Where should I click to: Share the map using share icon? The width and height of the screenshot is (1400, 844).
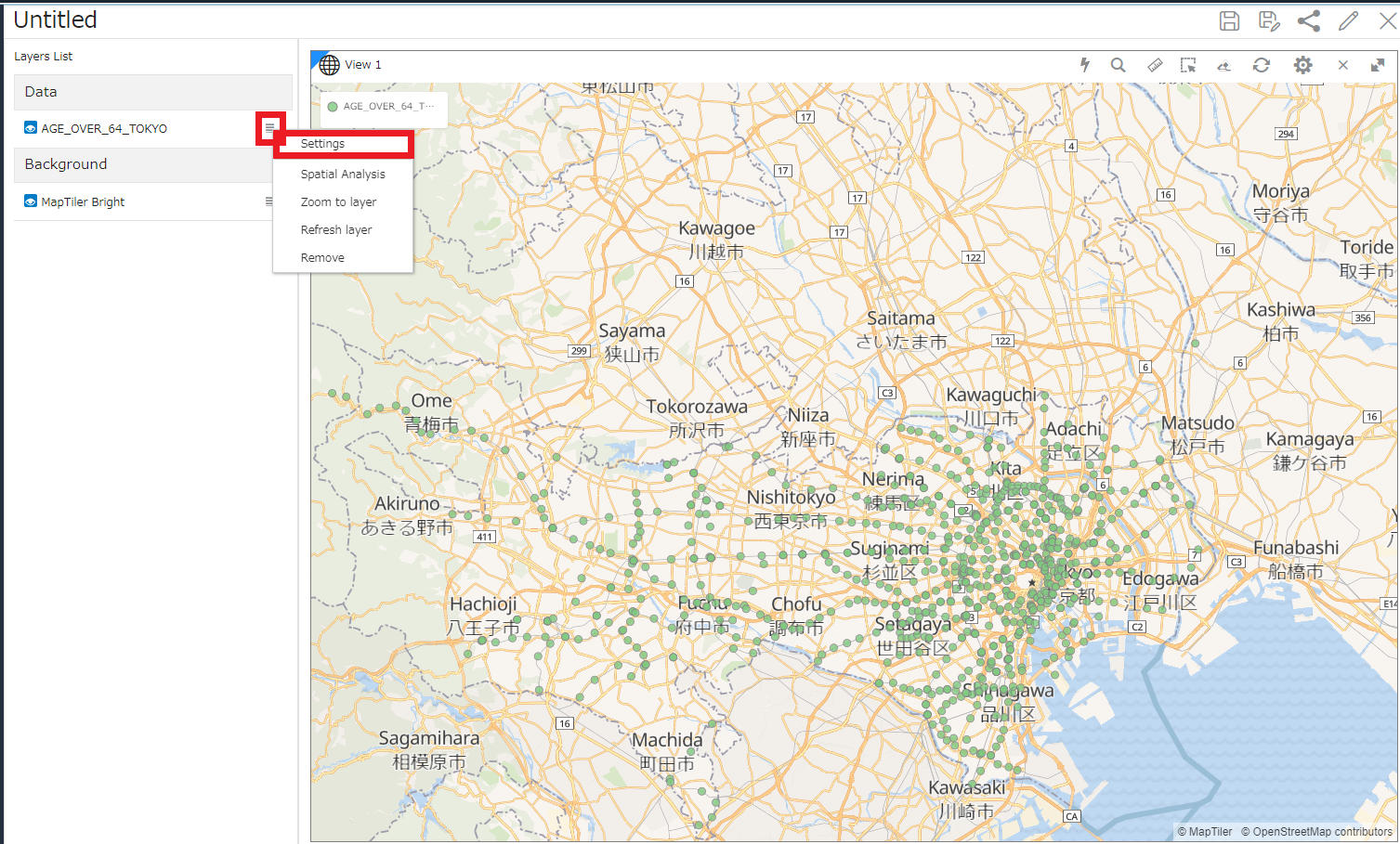(1309, 21)
